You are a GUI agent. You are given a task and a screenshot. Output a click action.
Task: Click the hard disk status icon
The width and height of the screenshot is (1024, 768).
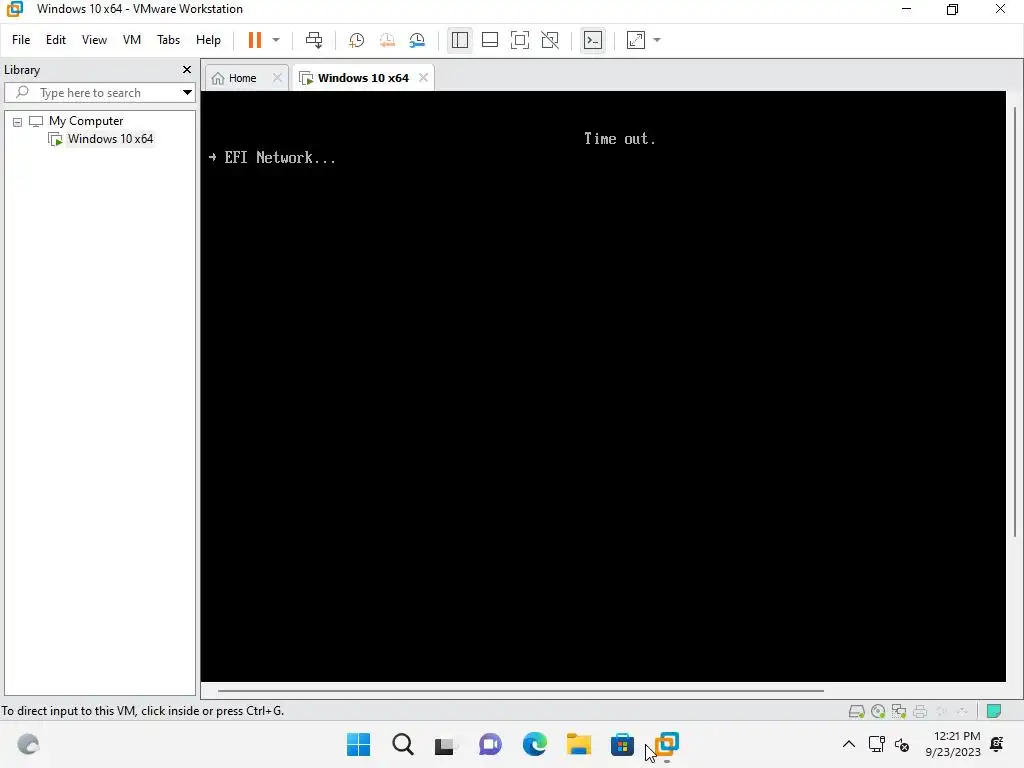click(x=856, y=711)
